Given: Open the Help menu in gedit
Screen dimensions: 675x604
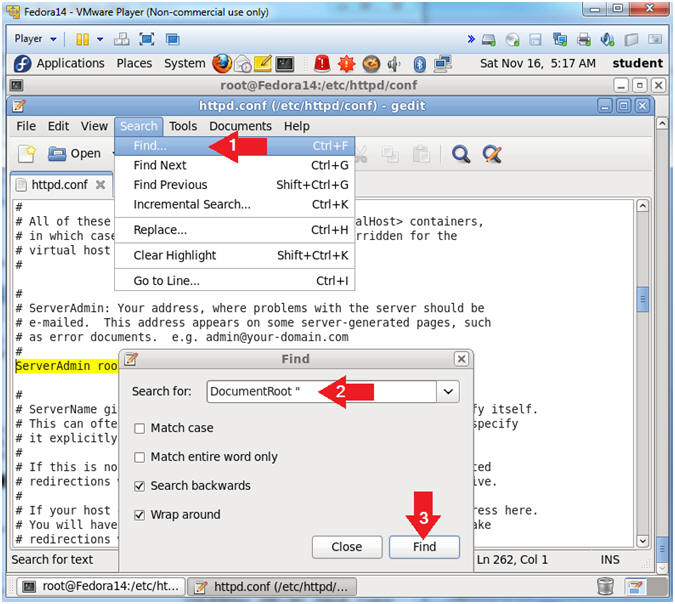Looking at the screenshot, I should point(297,126).
